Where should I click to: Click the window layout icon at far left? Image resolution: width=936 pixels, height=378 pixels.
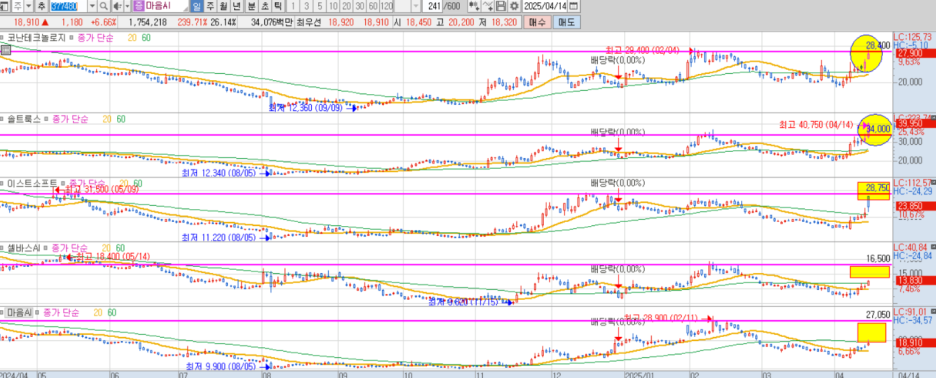point(5,7)
